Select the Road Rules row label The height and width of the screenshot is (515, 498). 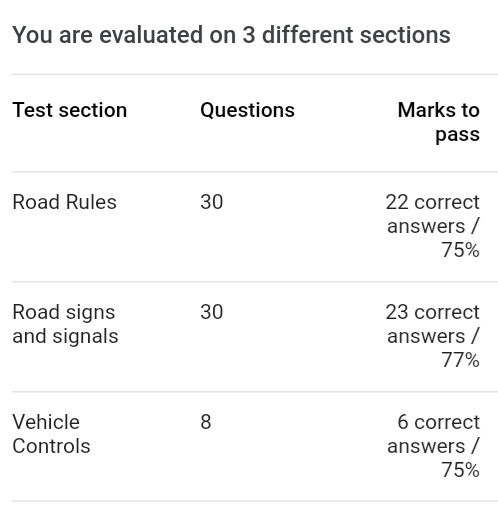(x=64, y=202)
